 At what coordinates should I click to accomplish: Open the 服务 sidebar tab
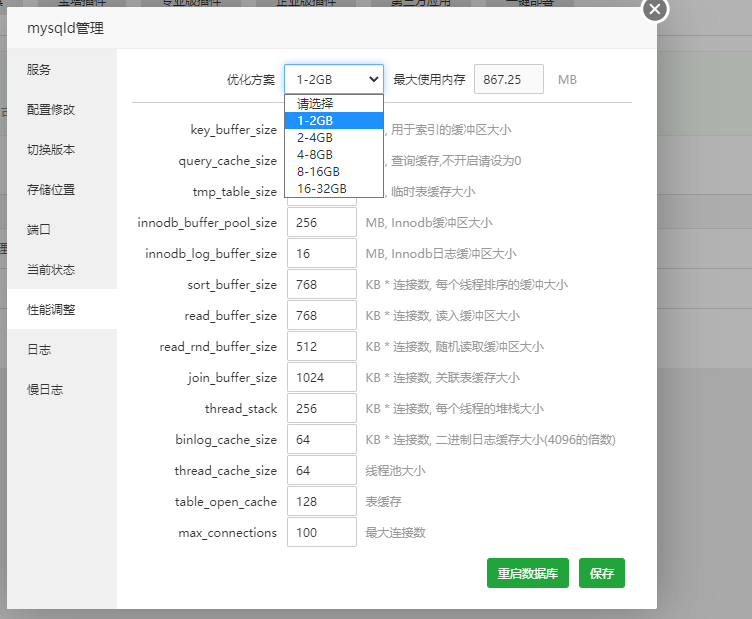[x=62, y=70]
